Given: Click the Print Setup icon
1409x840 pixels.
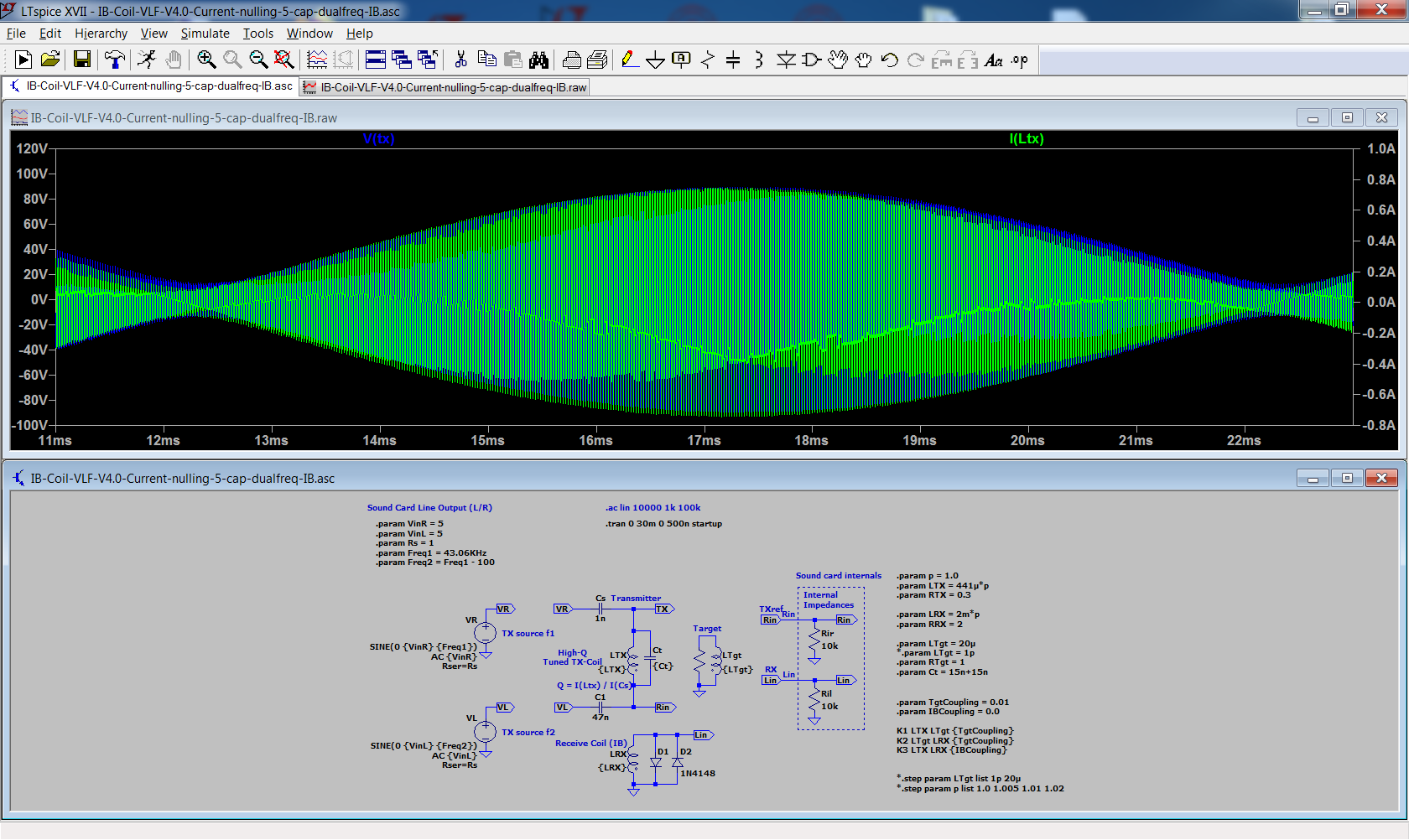Looking at the screenshot, I should click(571, 60).
